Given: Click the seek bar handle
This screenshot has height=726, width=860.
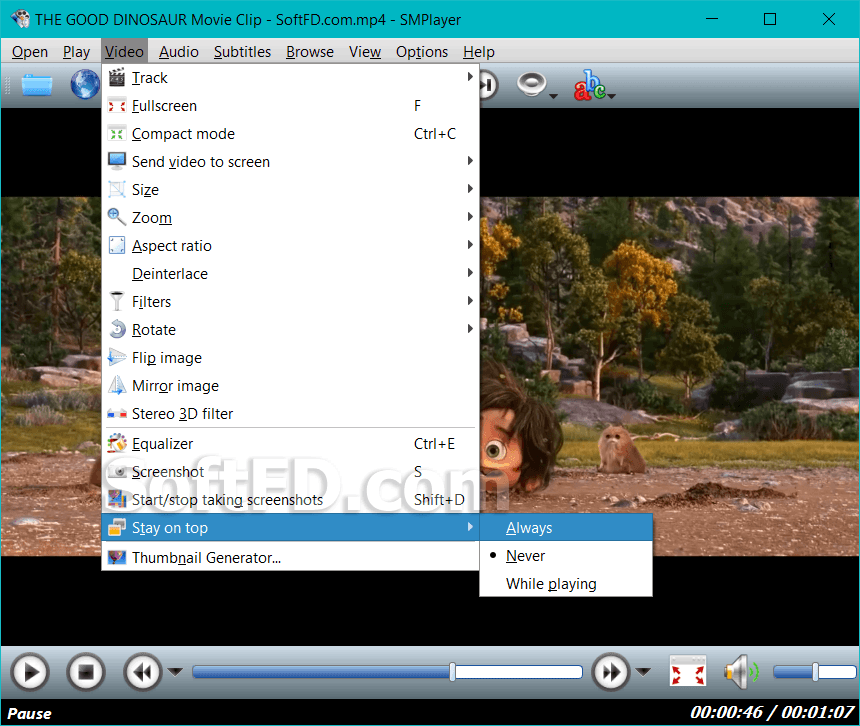Looking at the screenshot, I should pyautogui.click(x=452, y=672).
